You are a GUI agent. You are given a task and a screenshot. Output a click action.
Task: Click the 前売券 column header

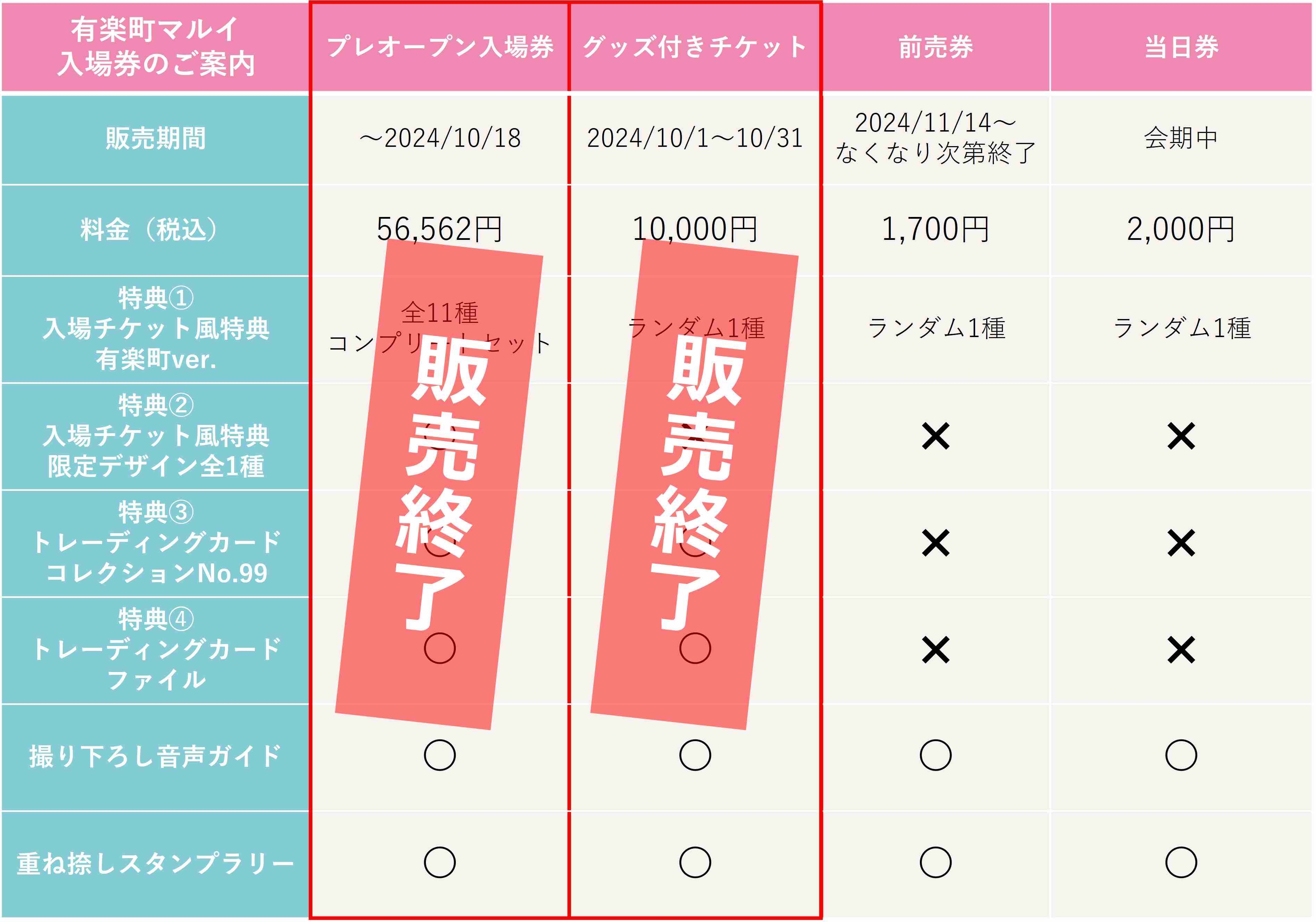(x=936, y=47)
